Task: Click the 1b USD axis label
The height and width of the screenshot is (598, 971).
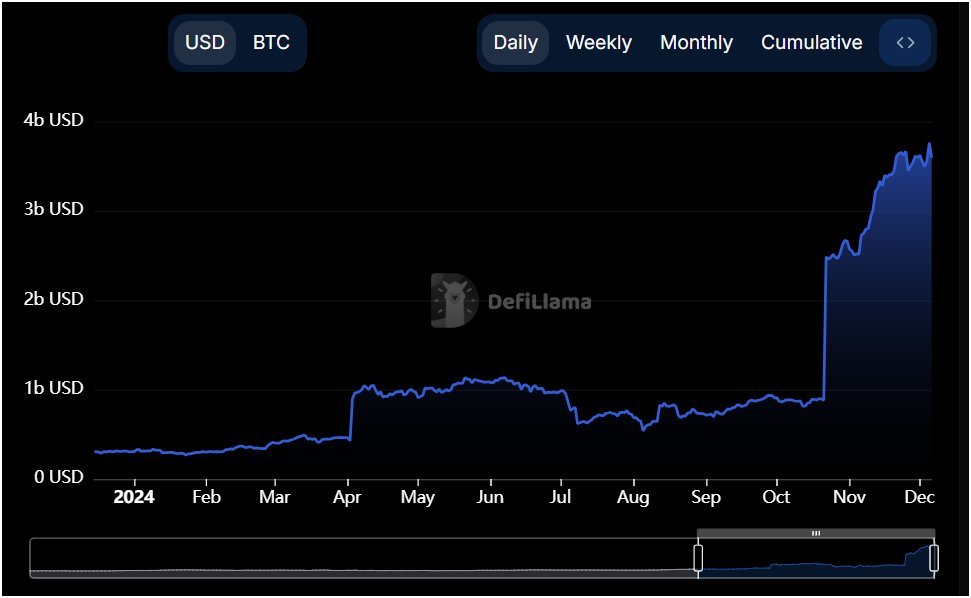Action: 53,388
